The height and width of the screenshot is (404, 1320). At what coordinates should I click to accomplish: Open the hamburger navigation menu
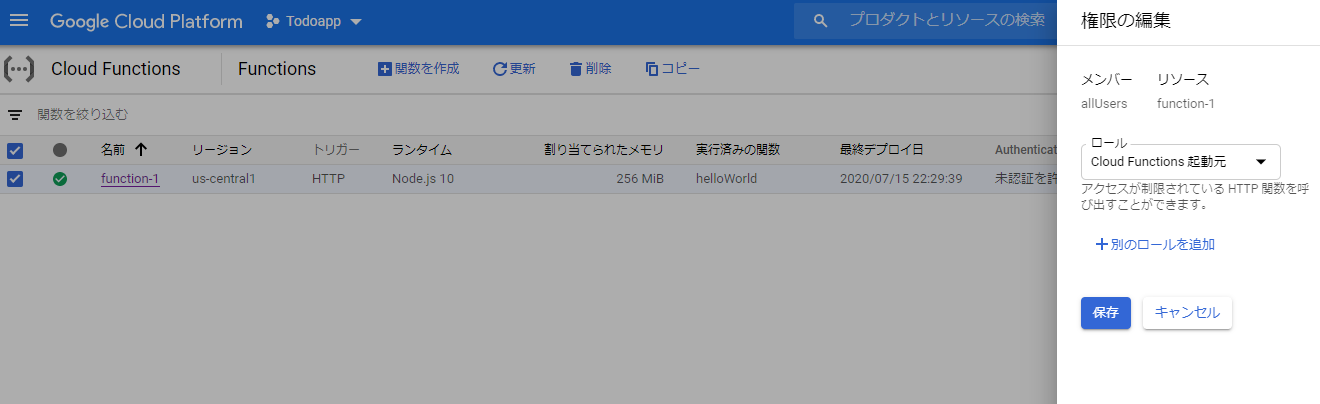pyautogui.click(x=19, y=21)
